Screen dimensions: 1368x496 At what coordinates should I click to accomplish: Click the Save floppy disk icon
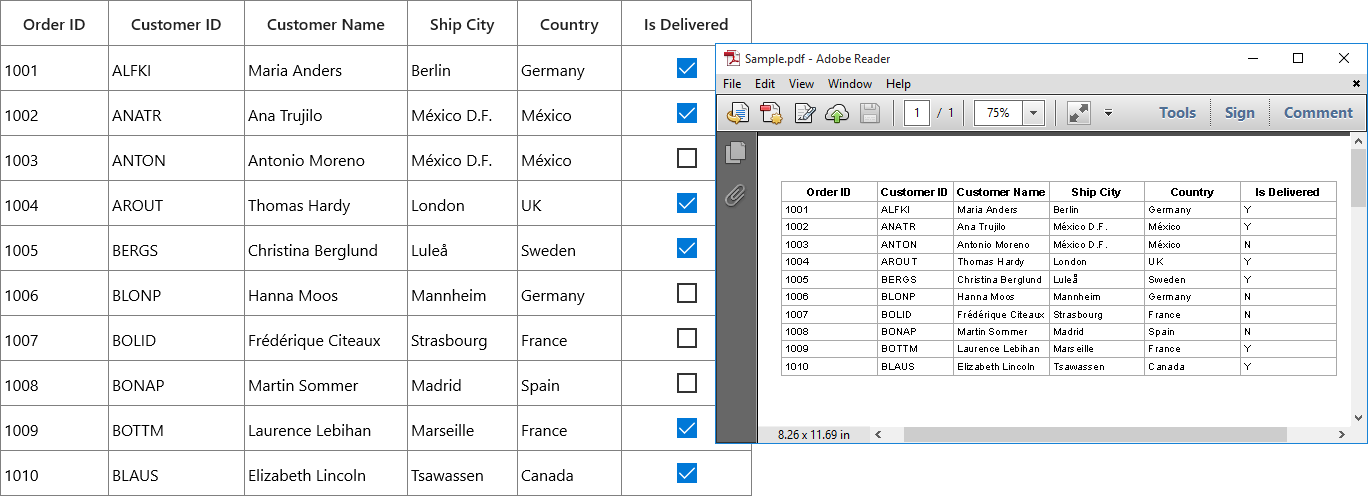tap(870, 113)
